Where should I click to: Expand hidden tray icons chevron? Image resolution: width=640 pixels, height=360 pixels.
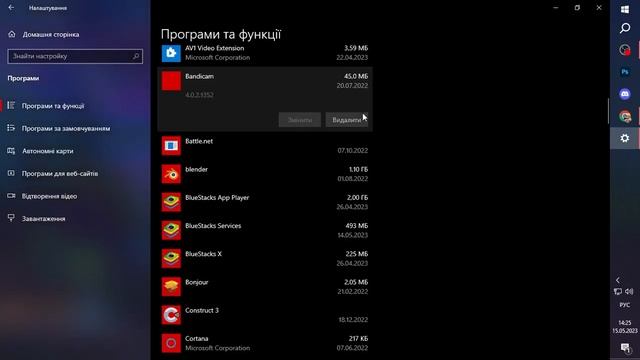click(618, 280)
